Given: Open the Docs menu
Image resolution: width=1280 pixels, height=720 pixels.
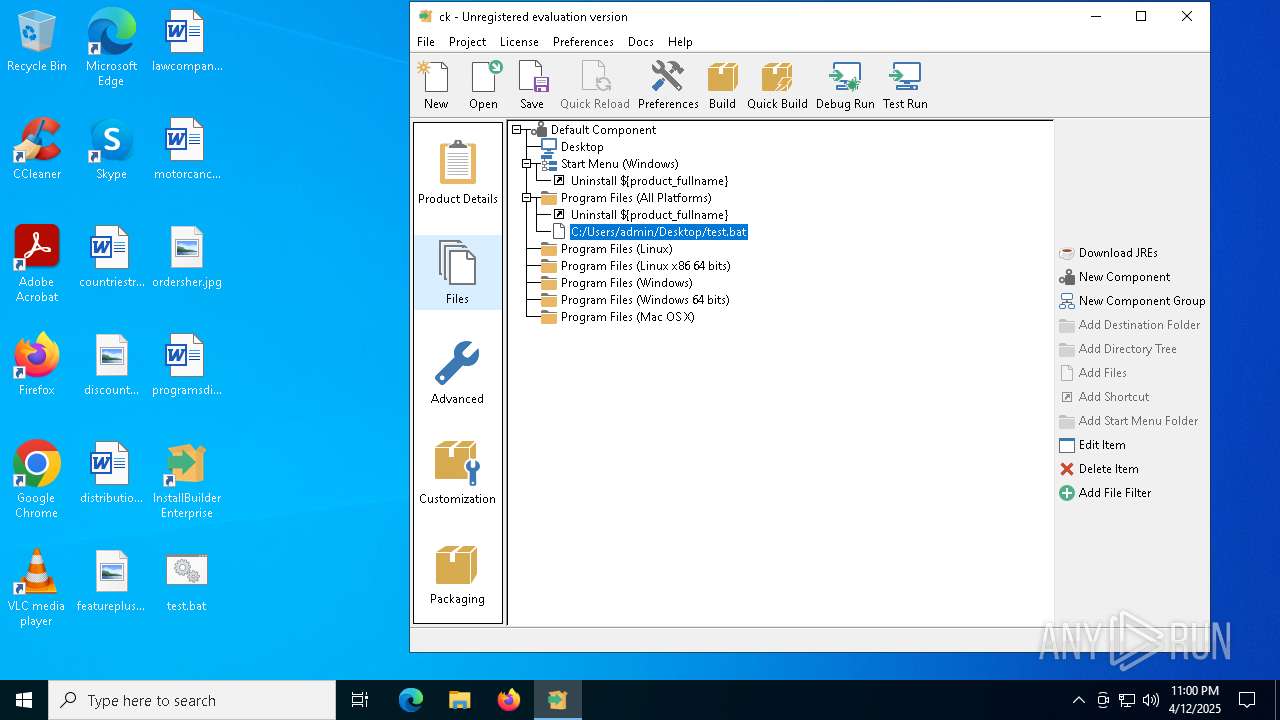Looking at the screenshot, I should (x=641, y=42).
